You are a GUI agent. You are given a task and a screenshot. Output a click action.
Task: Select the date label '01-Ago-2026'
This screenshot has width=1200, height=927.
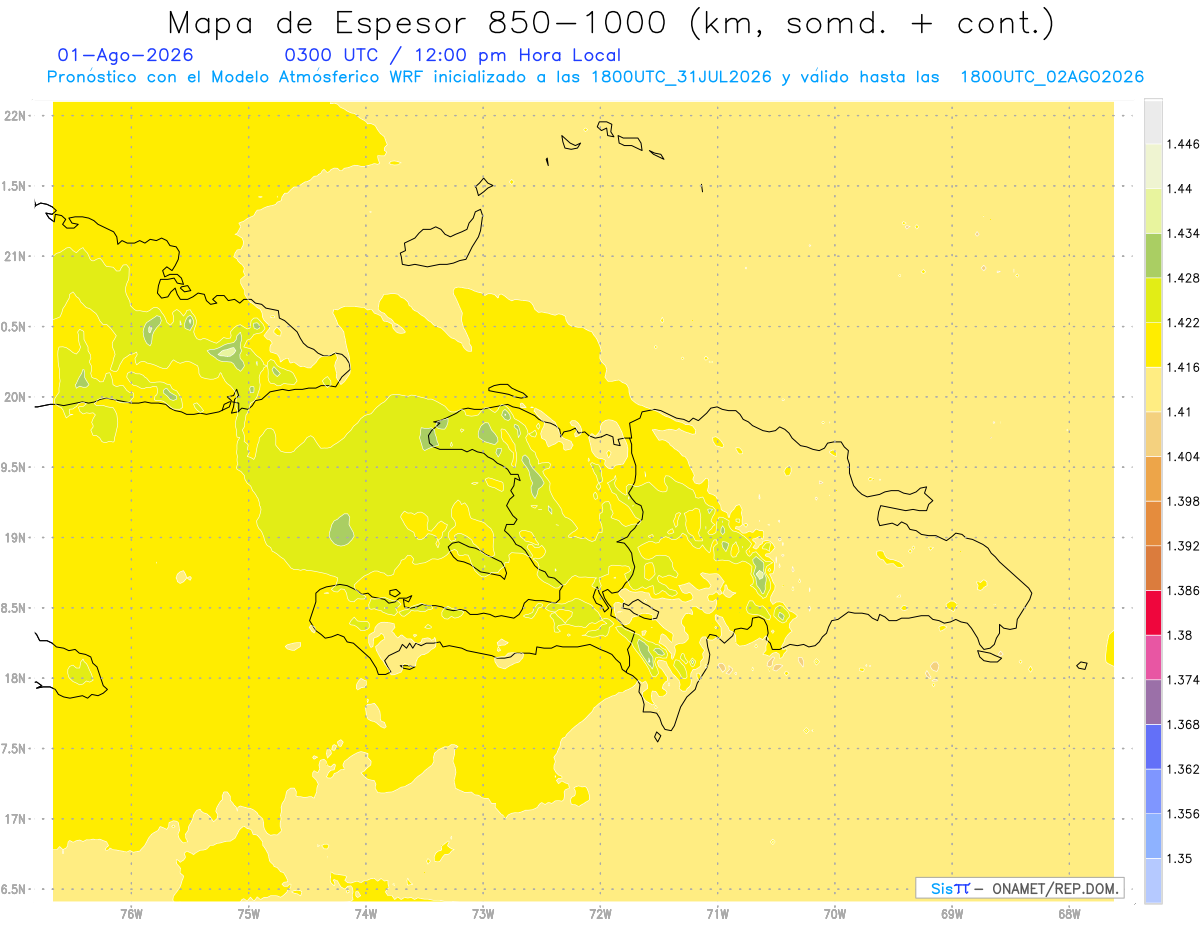pos(126,56)
